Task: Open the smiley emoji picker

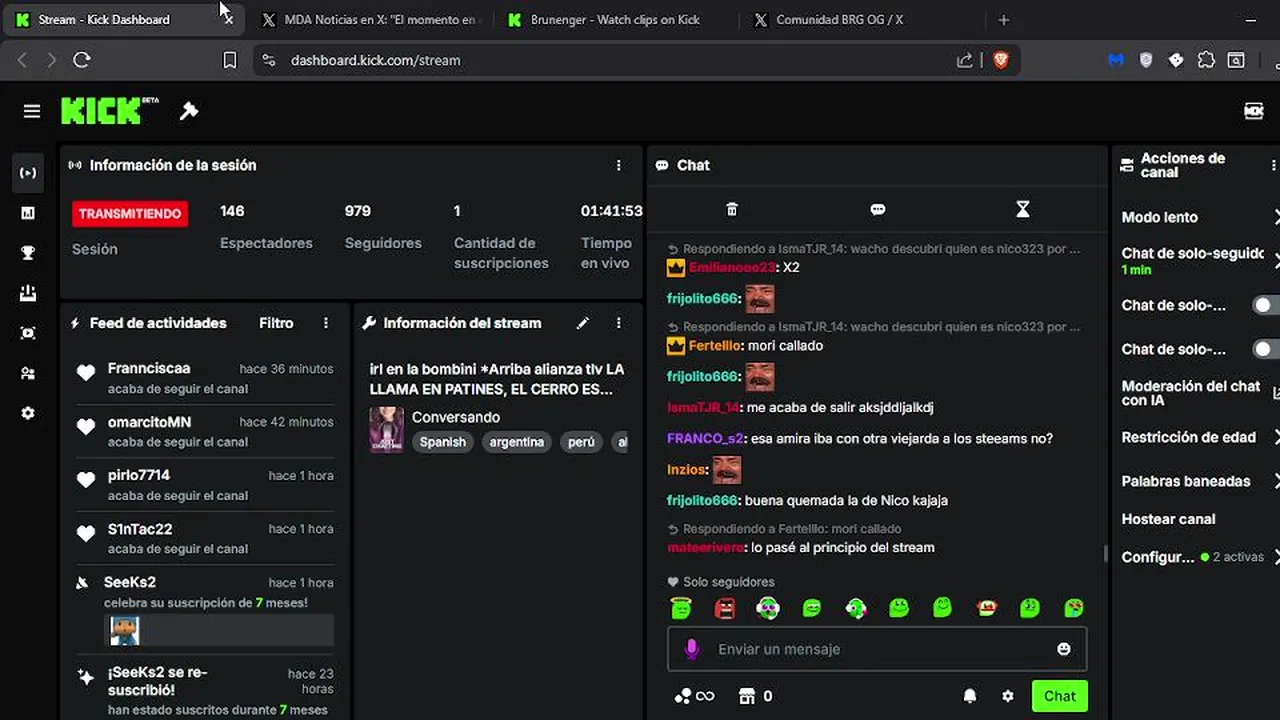Action: tap(1064, 649)
